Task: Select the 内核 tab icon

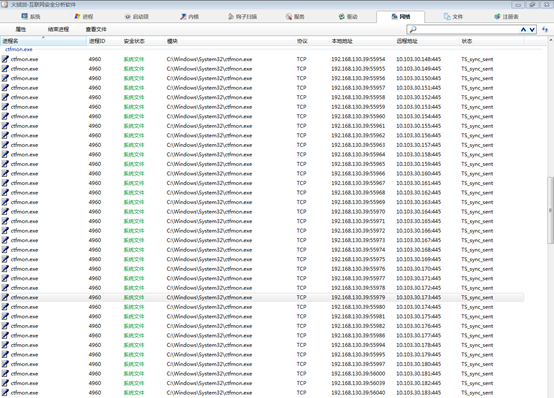Action: click(183, 17)
